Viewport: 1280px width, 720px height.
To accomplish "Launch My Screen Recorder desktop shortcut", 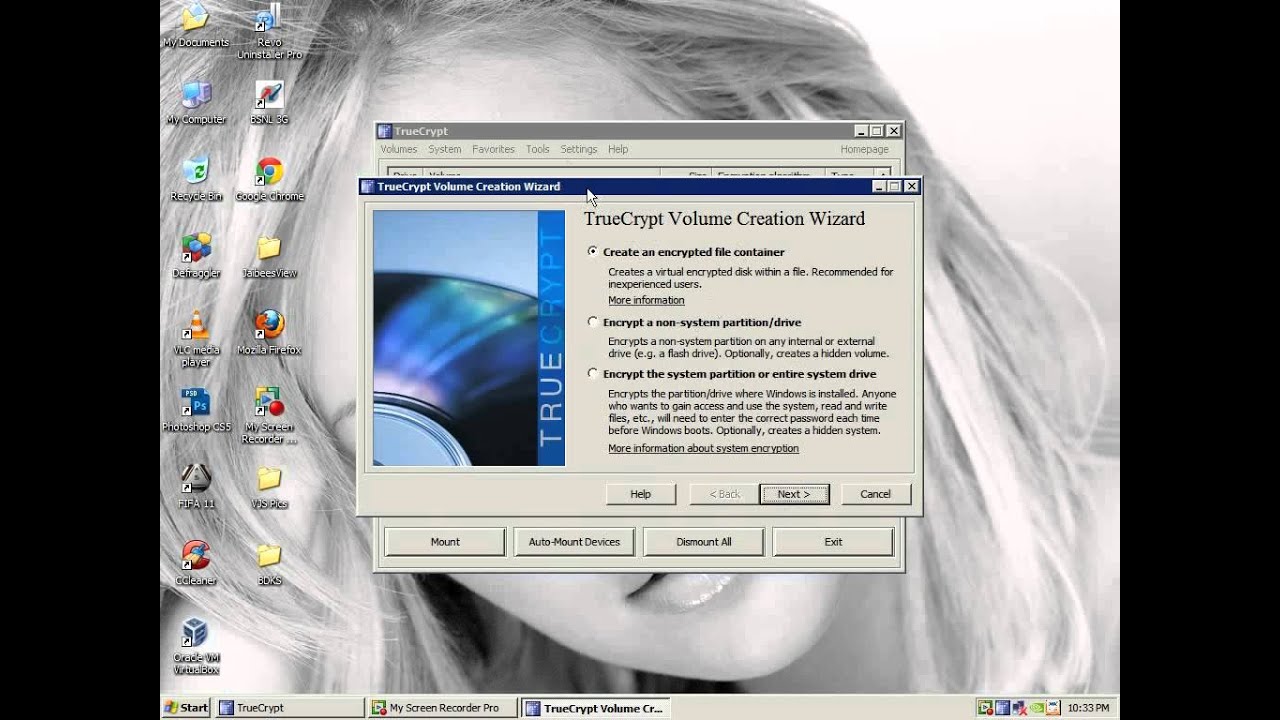I will (269, 415).
